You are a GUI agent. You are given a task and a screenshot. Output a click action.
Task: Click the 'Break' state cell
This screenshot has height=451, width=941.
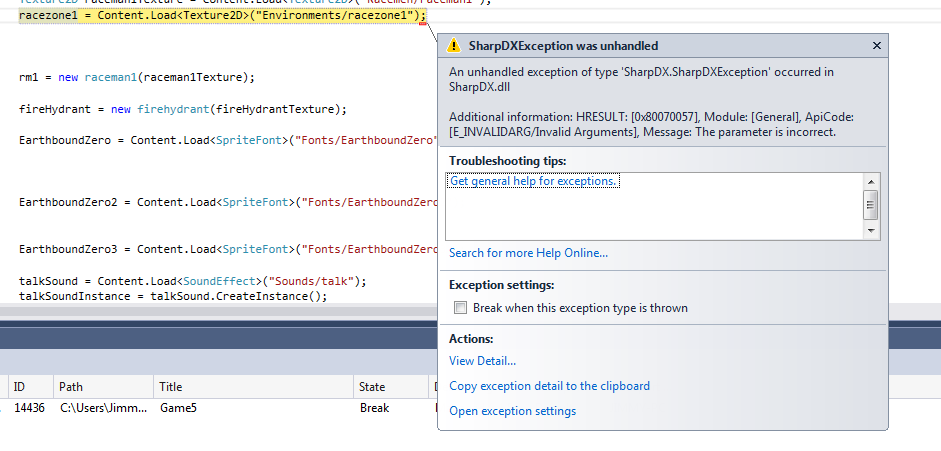click(x=374, y=408)
